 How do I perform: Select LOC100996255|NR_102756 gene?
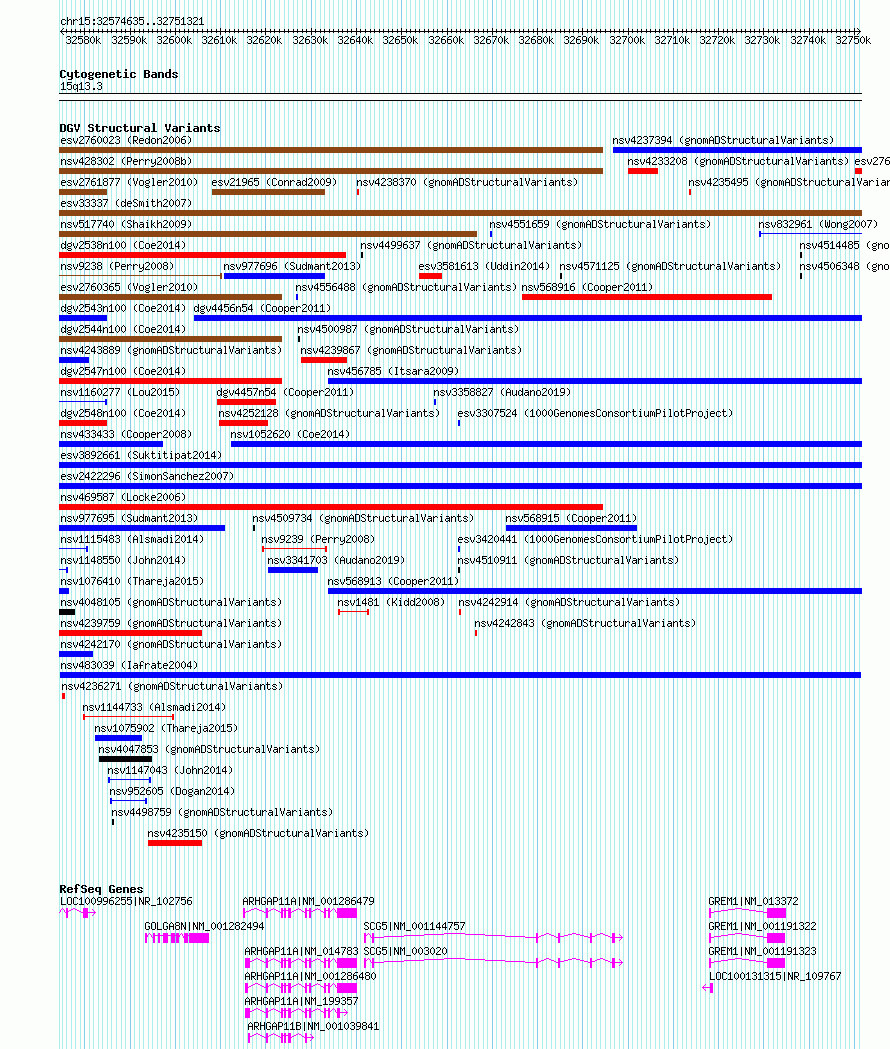click(126, 902)
